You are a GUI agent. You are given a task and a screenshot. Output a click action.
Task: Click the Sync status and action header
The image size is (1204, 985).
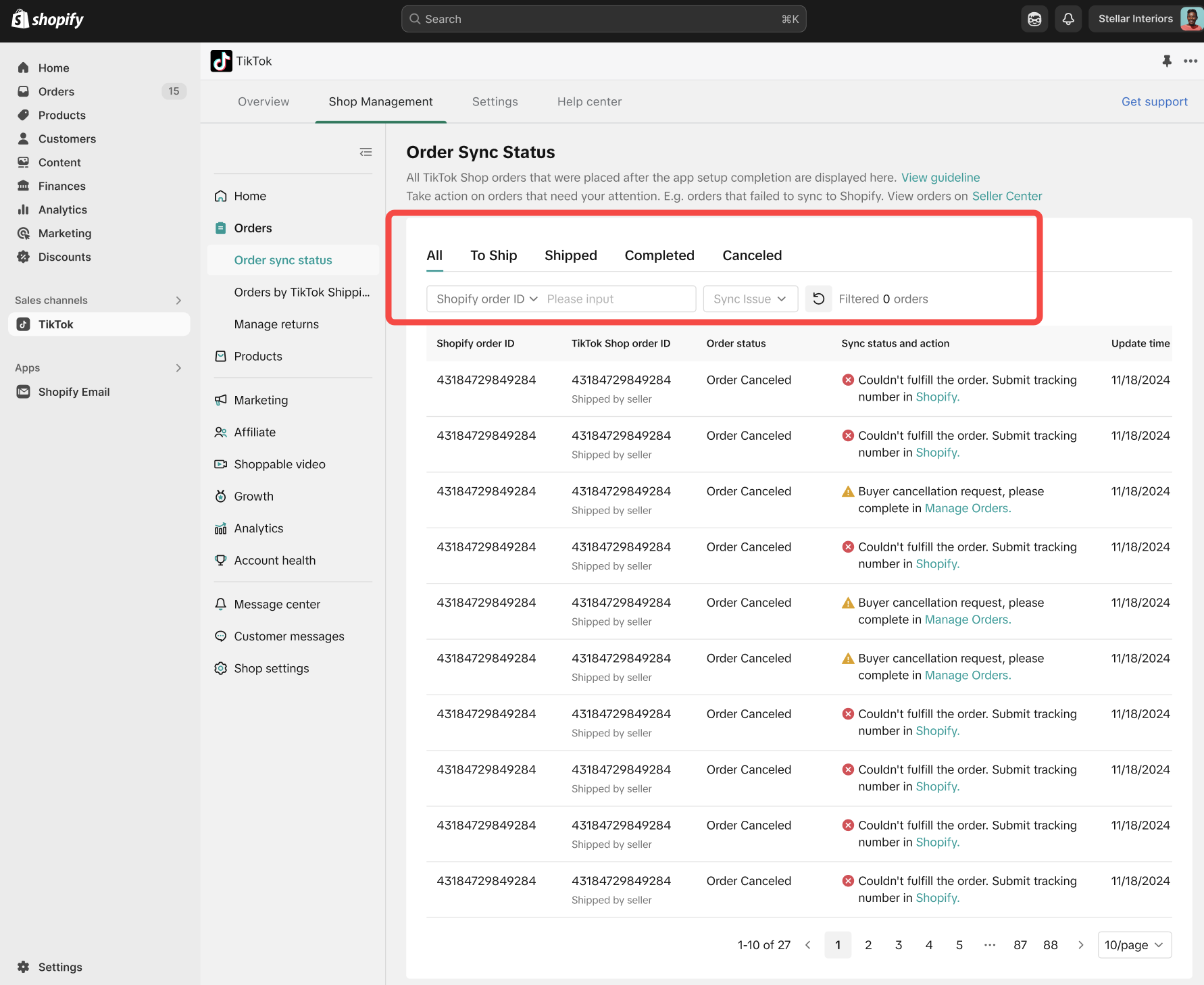(895, 343)
